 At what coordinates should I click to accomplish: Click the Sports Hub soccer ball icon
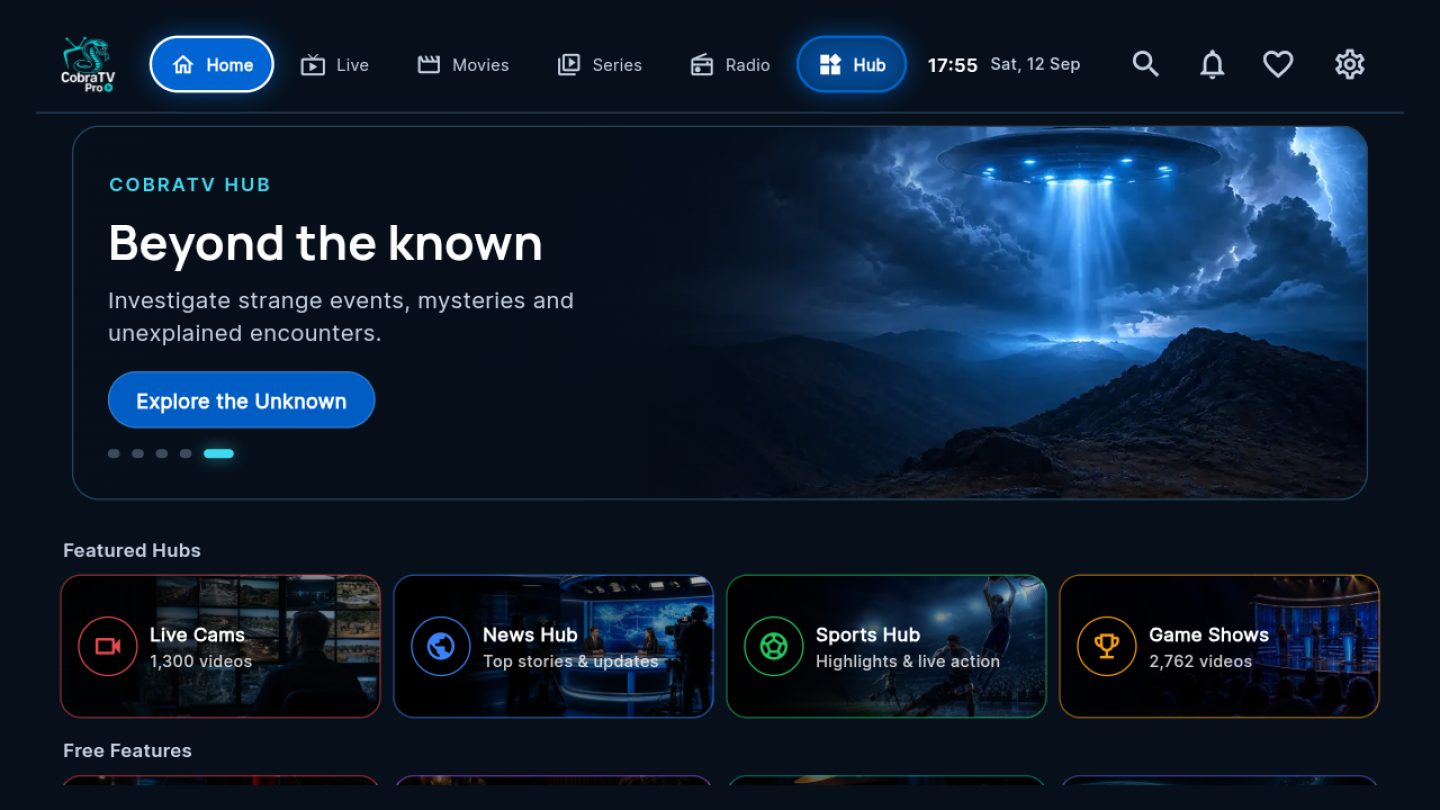[774, 646]
